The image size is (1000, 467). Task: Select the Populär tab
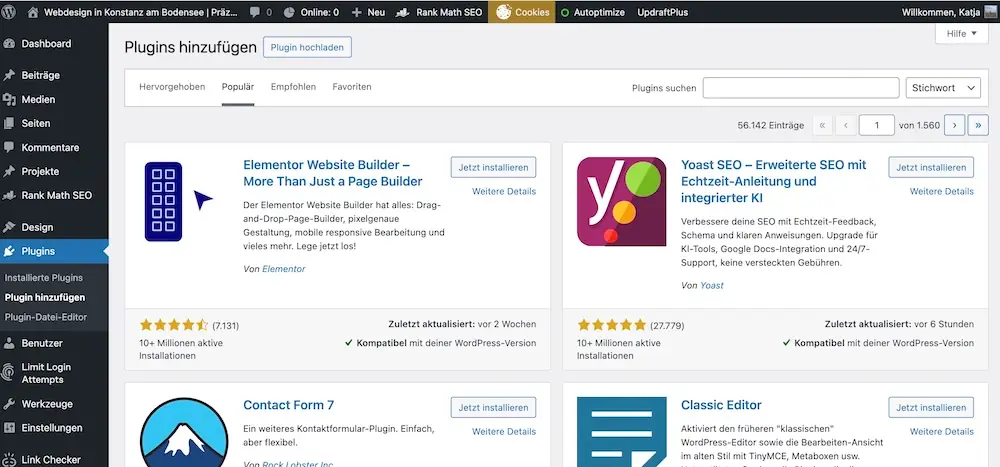point(238,87)
